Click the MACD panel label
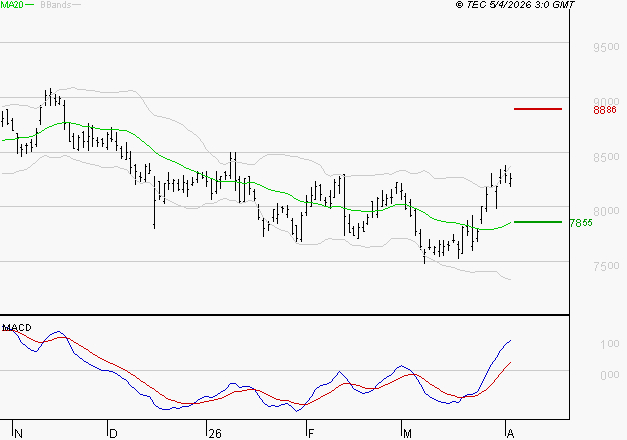Screen dimensions: 627x440 tap(17, 328)
